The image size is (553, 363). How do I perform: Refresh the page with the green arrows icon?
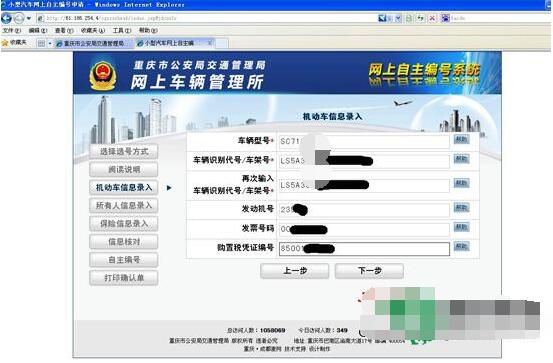click(x=420, y=18)
